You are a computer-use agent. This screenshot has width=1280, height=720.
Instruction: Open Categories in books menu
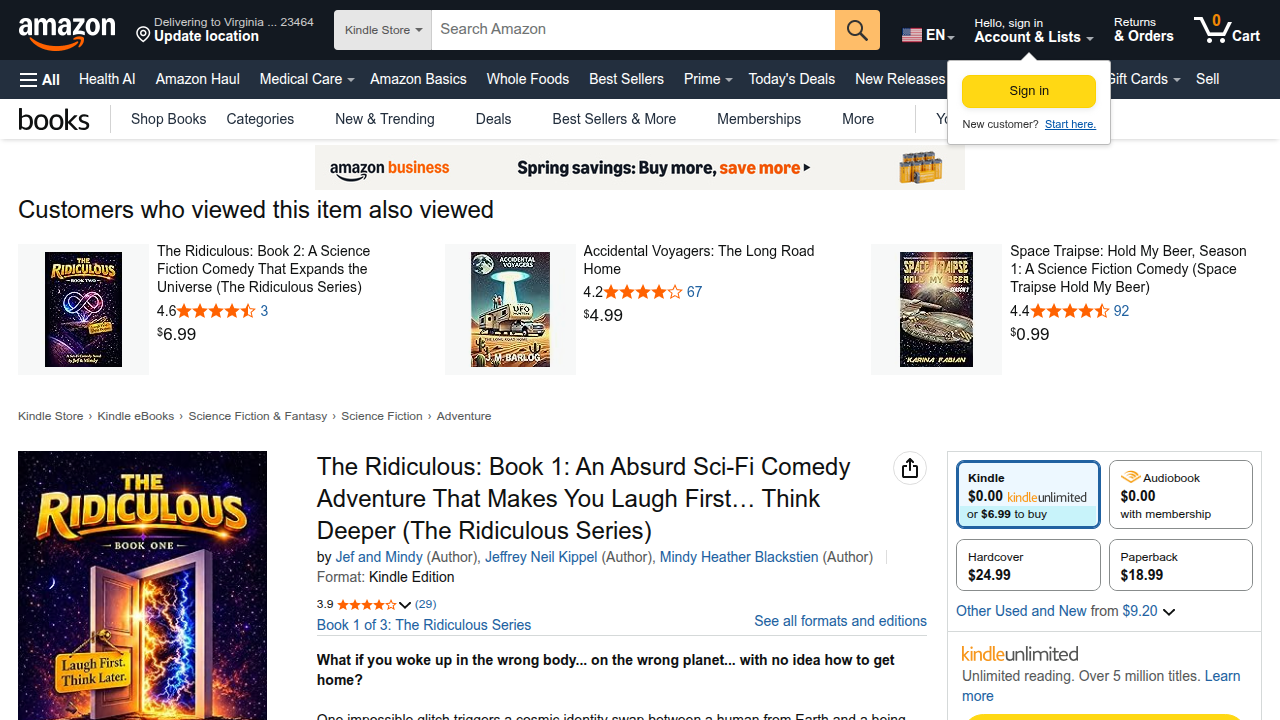260,119
